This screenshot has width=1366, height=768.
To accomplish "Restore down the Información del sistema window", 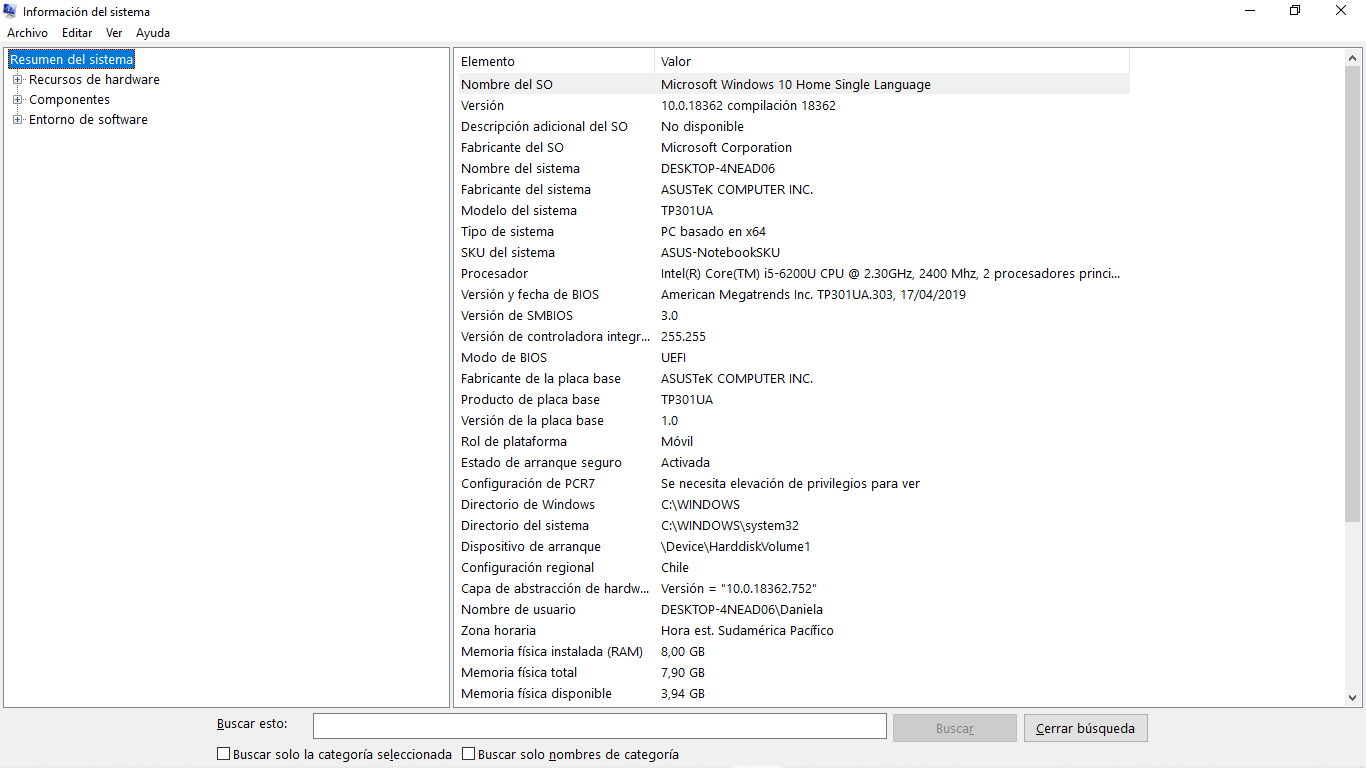I will pyautogui.click(x=1296, y=11).
